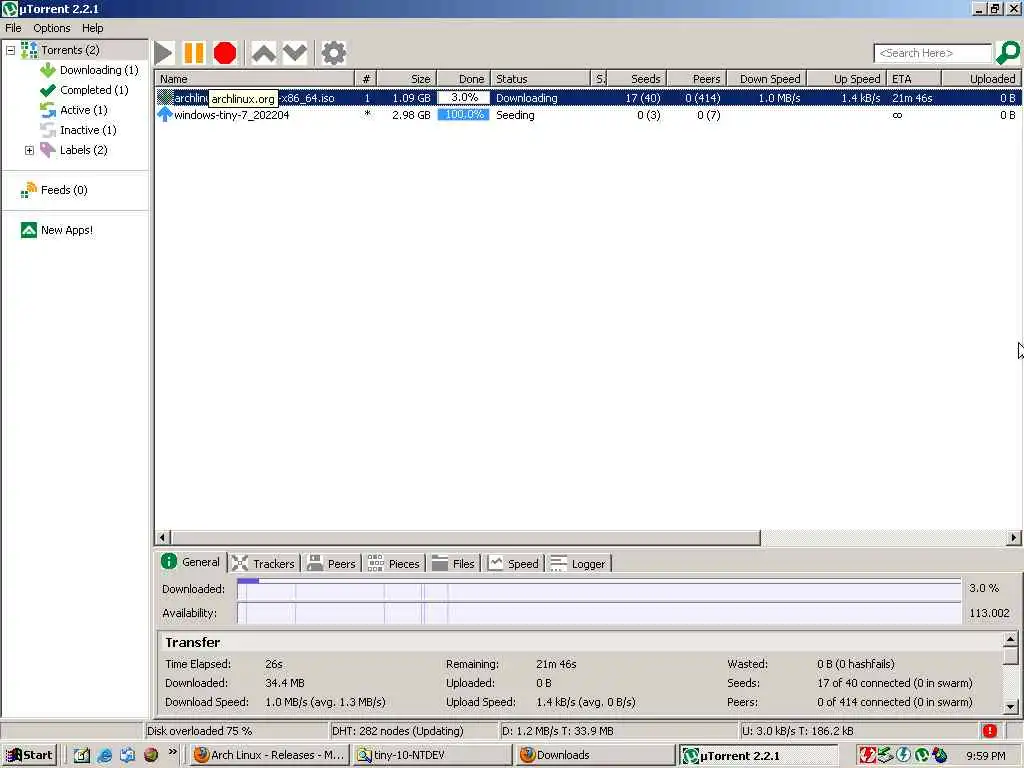This screenshot has width=1024, height=768.
Task: Stop torrent with red stop button
Action: (x=225, y=54)
